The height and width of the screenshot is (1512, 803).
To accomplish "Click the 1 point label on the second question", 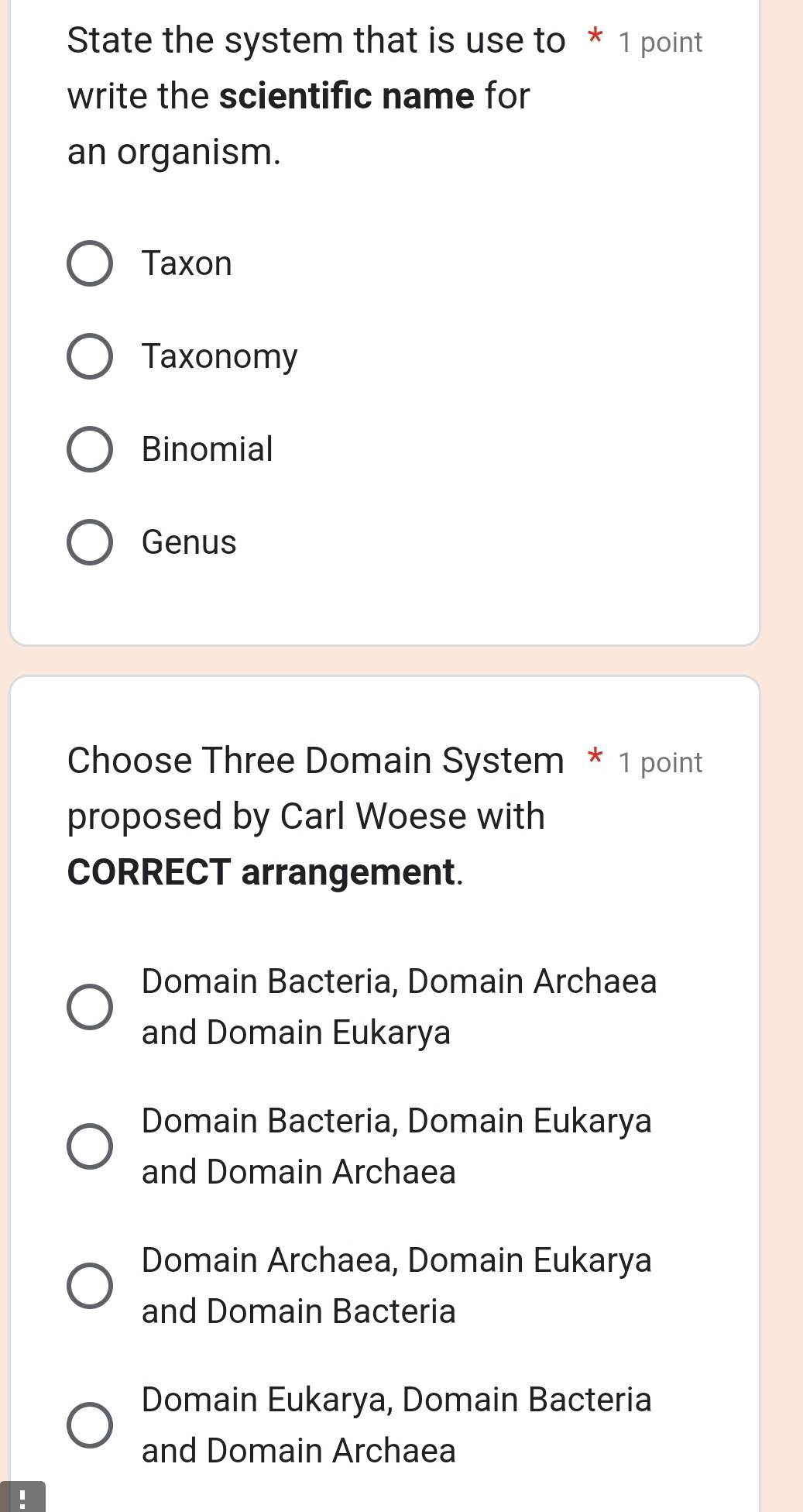I will (x=661, y=762).
